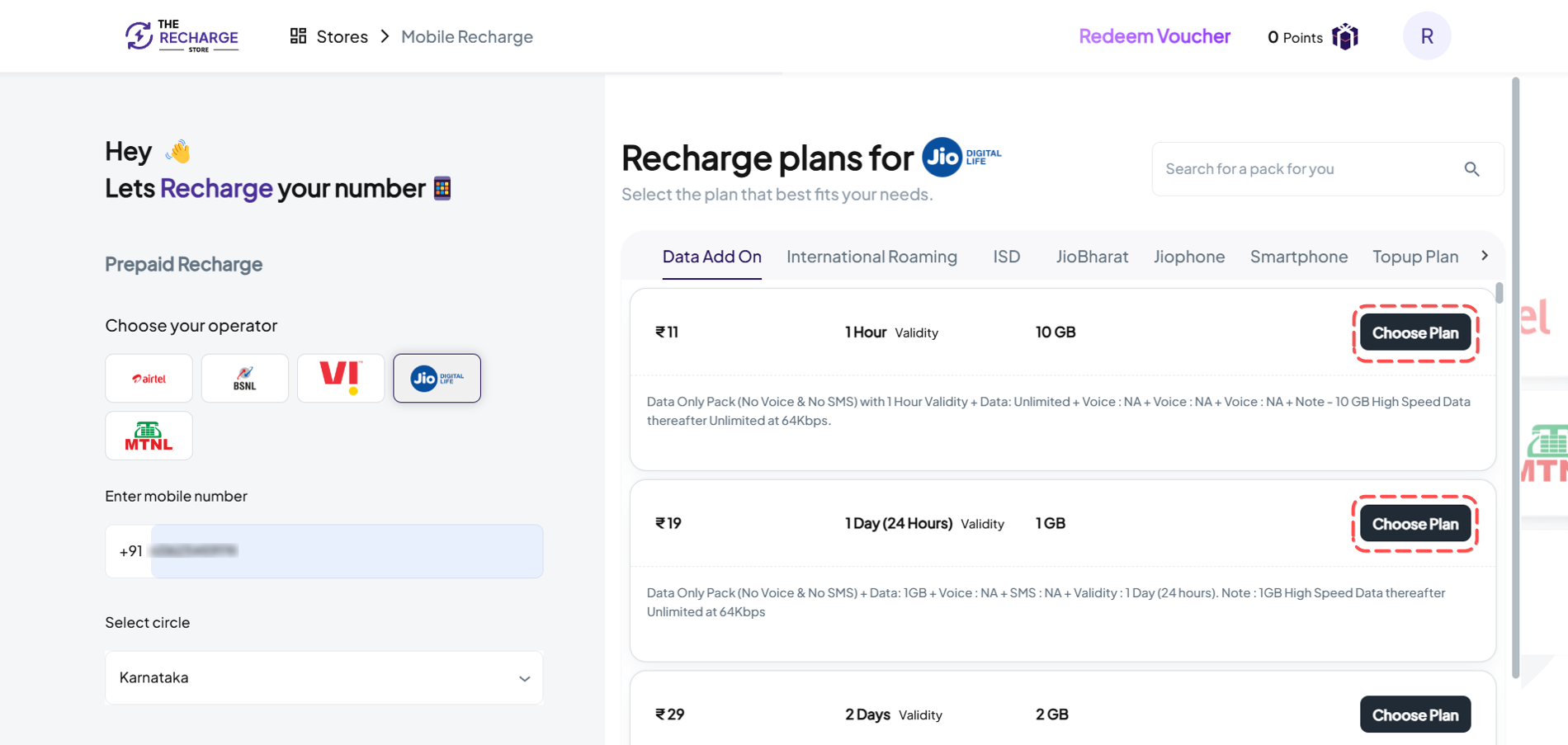Click the 2 GB data text

coord(1051,714)
